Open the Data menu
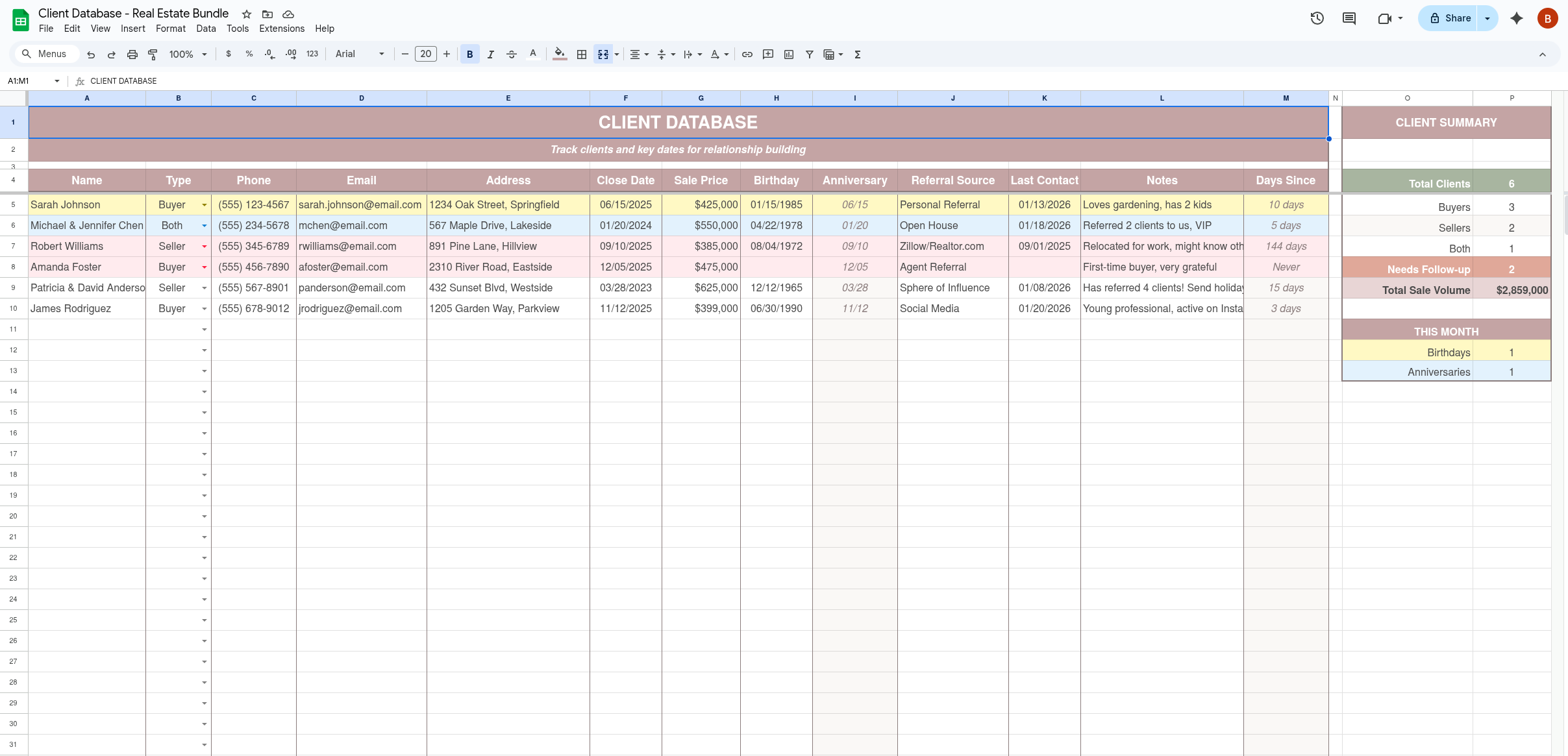The image size is (1568, 756). click(205, 29)
